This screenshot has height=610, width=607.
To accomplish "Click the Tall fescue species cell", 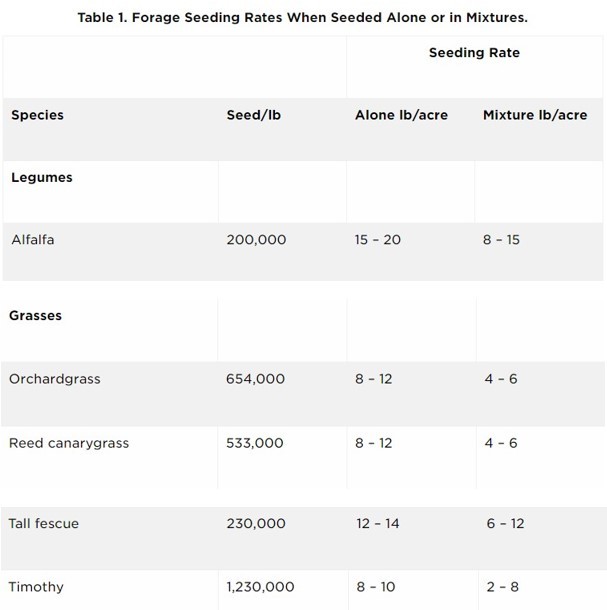I will pyautogui.click(x=44, y=523).
